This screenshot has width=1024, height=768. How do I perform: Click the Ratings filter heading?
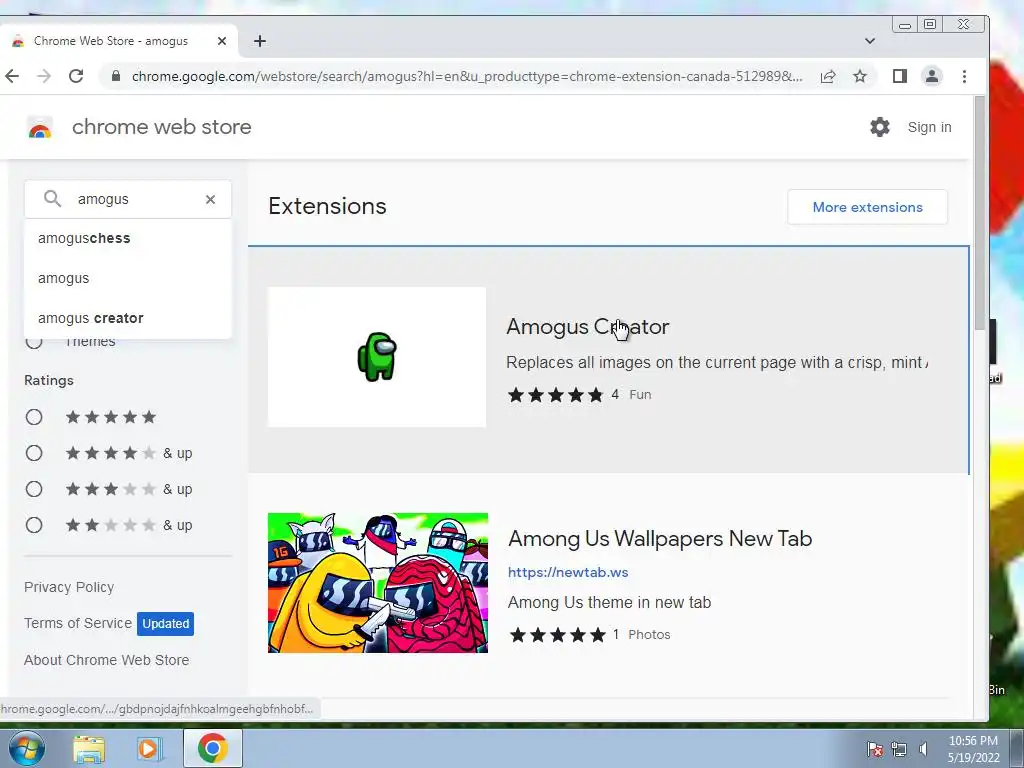click(49, 380)
